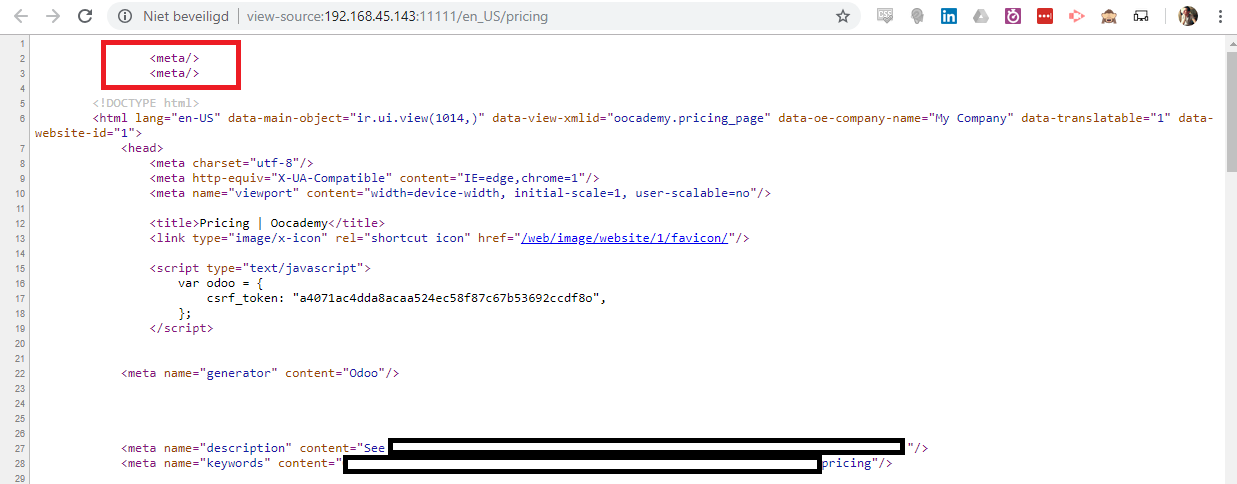
Task: Click the meta generator content="Odoo" line
Action: [x=261, y=373]
